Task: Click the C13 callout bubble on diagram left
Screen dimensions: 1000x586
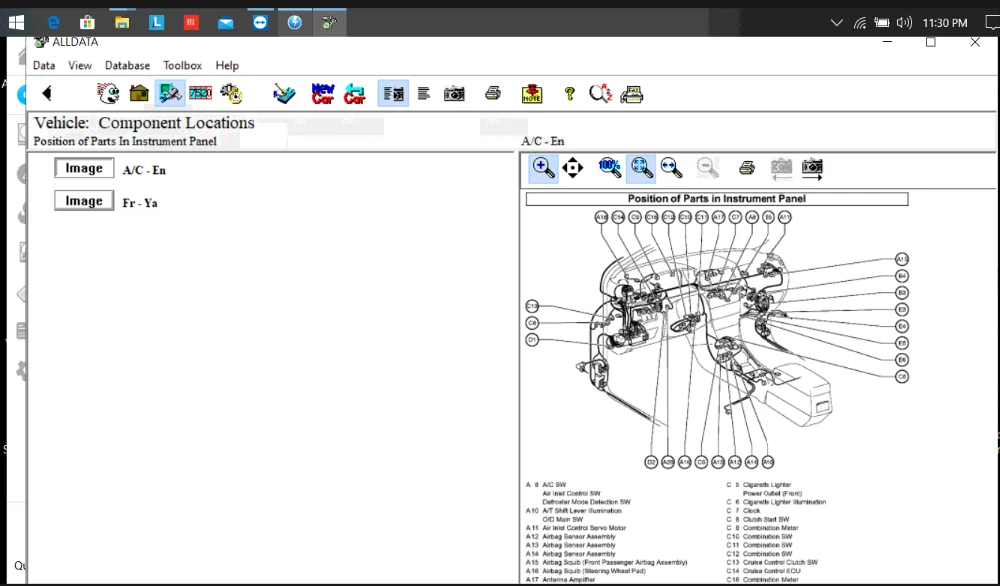Action: click(532, 306)
